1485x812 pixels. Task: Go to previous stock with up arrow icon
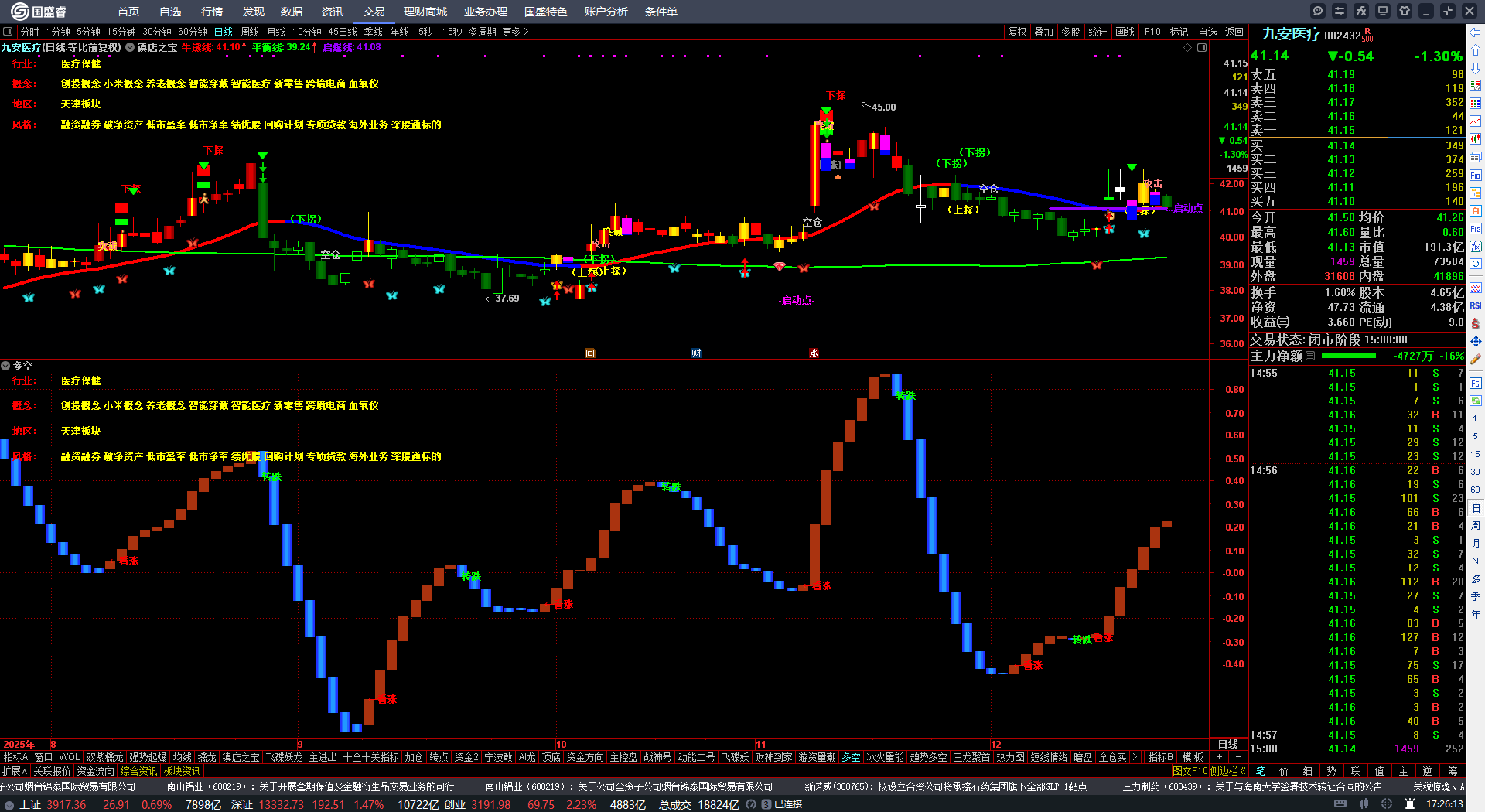(1476, 50)
